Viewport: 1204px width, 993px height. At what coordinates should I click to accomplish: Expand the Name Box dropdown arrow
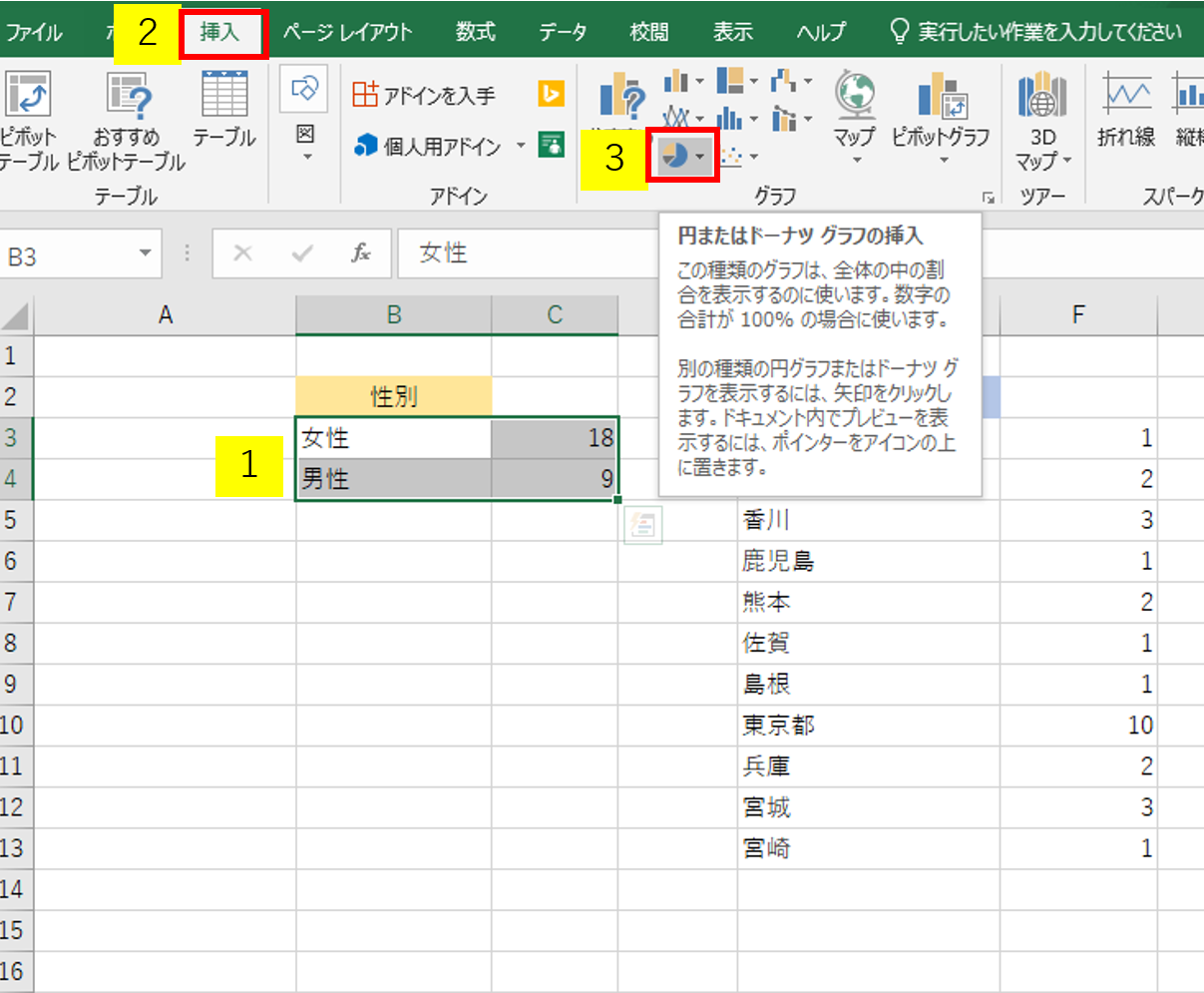(146, 253)
